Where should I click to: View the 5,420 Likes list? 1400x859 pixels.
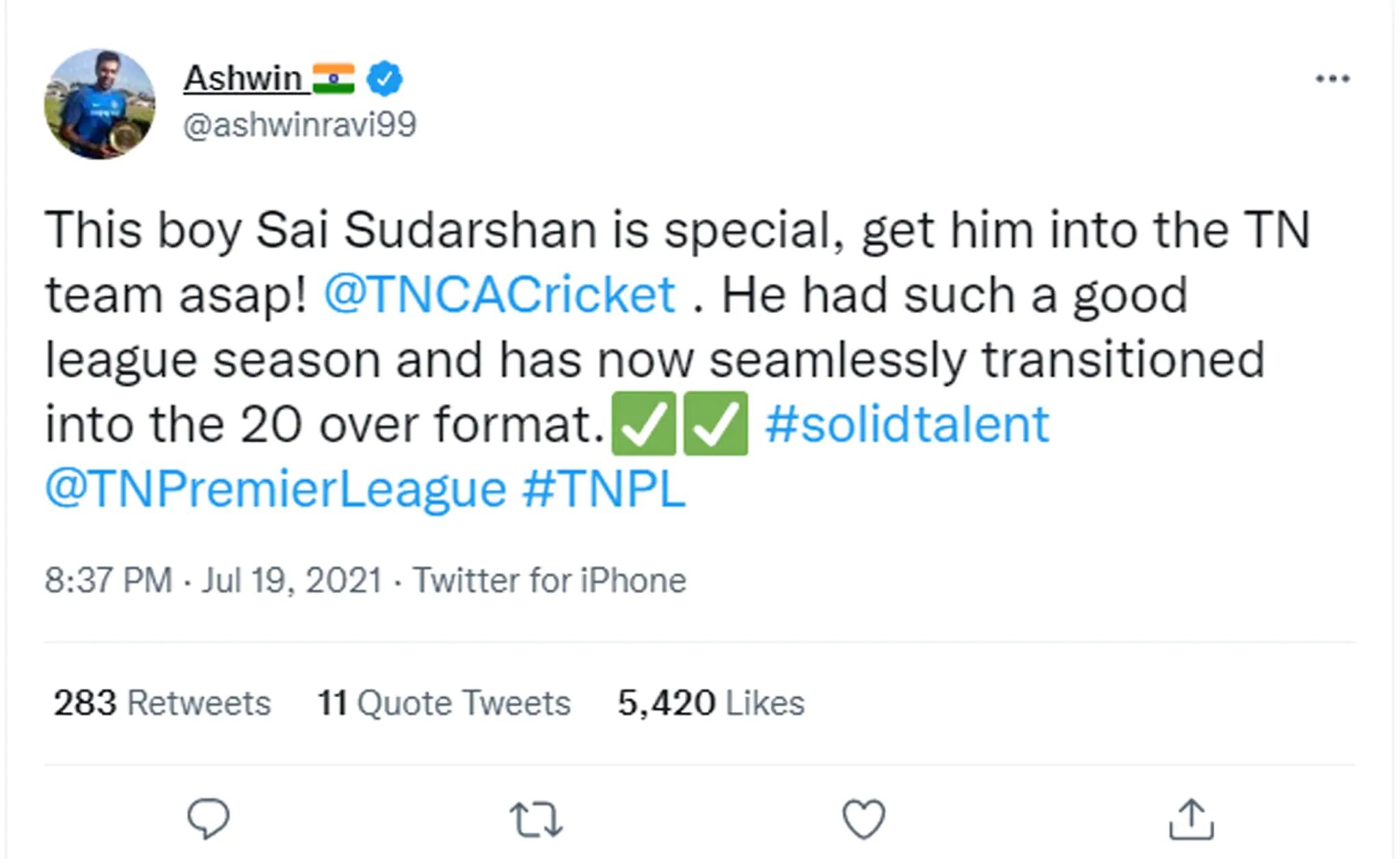[x=711, y=703]
